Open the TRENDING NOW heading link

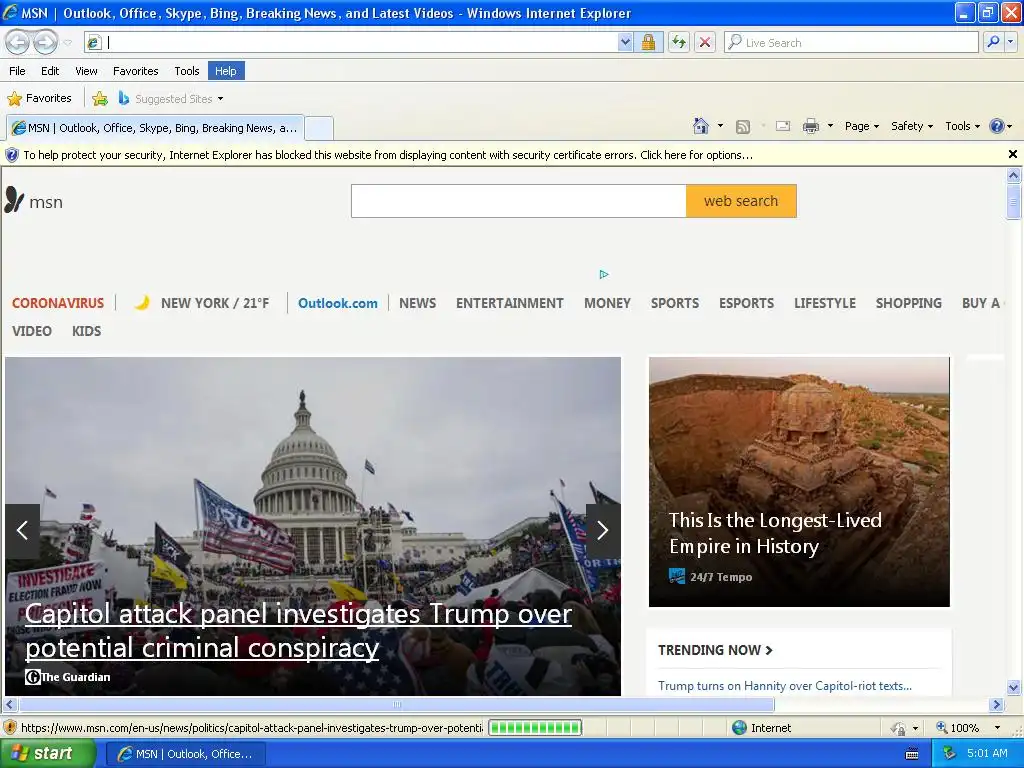[715, 650]
